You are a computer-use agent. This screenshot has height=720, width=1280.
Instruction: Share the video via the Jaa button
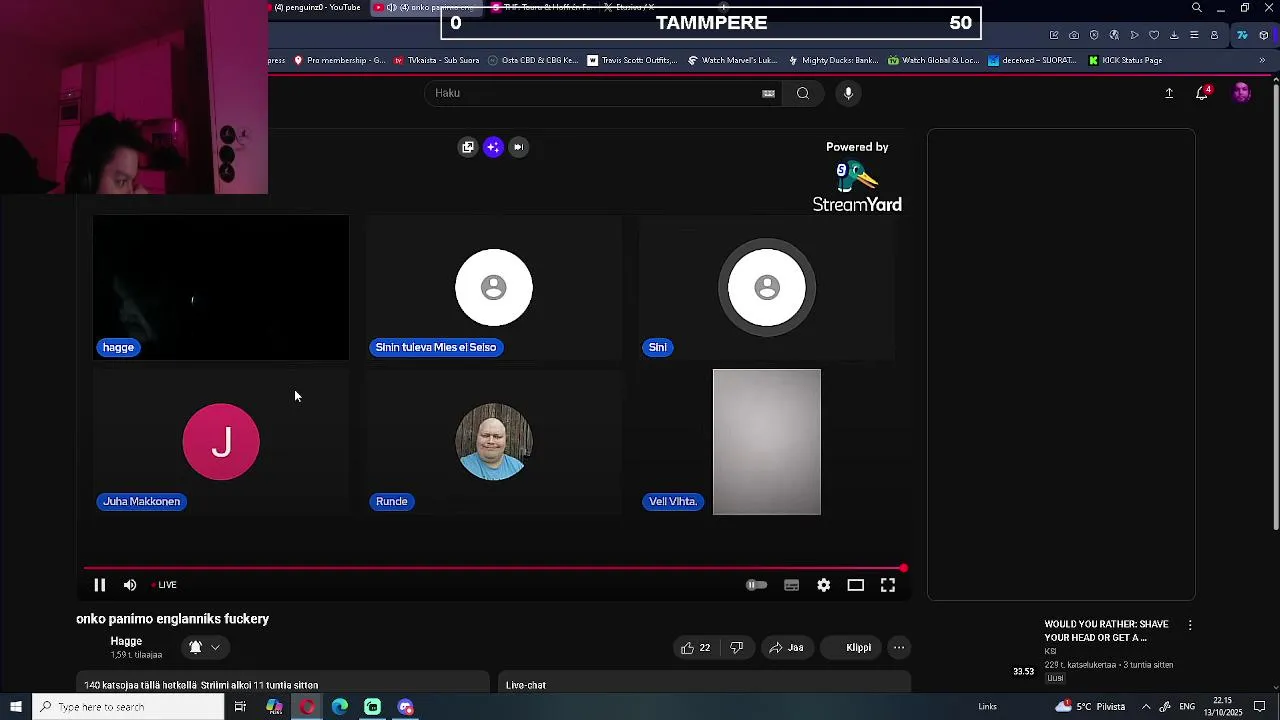point(786,648)
